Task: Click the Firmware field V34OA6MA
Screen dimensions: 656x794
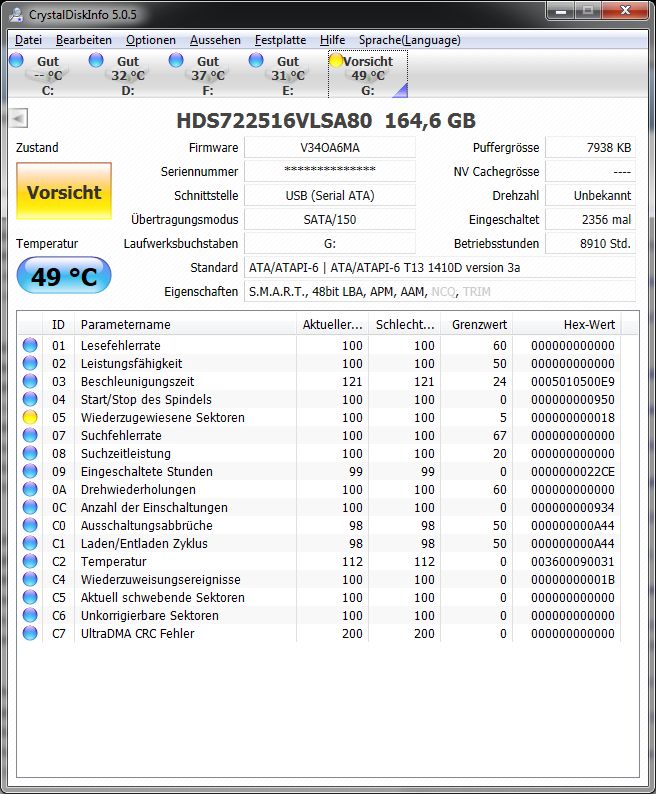Action: click(330, 147)
